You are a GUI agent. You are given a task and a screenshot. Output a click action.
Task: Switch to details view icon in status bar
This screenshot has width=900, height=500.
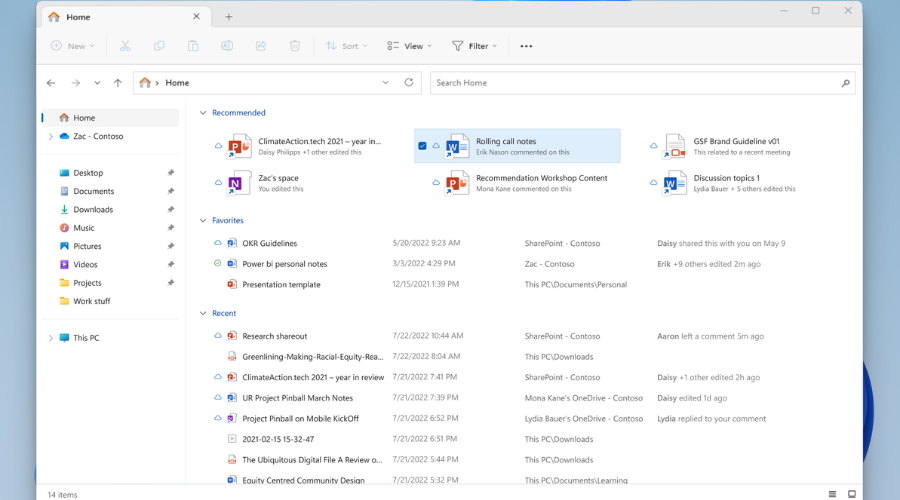pyautogui.click(x=832, y=494)
